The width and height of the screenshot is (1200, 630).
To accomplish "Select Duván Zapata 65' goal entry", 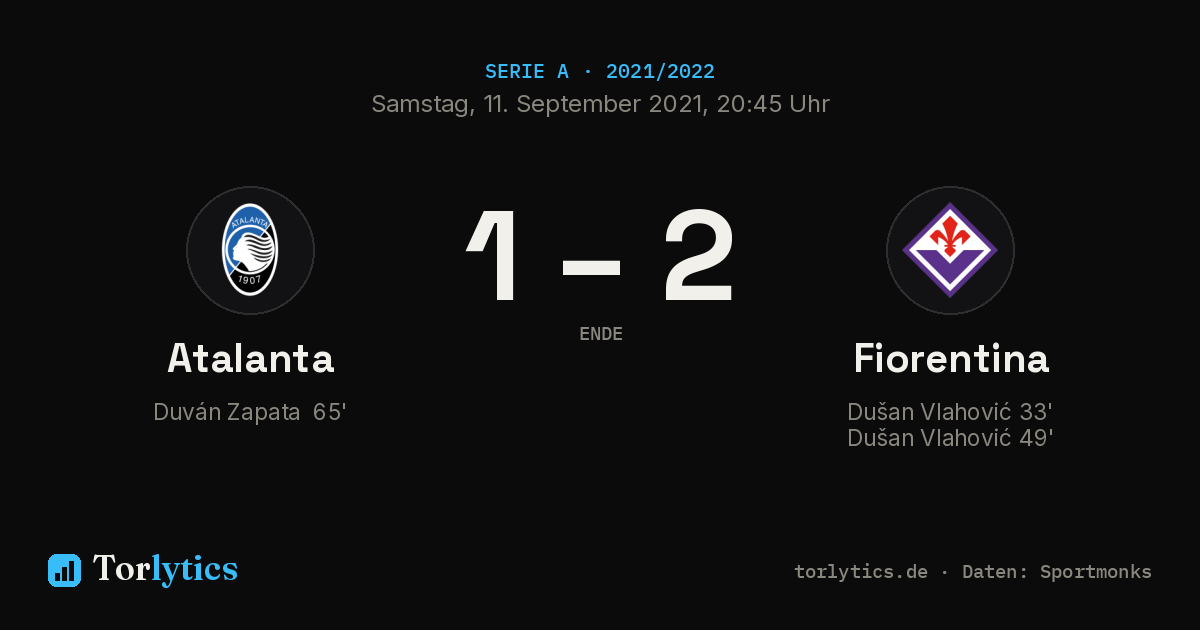I will [x=250, y=412].
